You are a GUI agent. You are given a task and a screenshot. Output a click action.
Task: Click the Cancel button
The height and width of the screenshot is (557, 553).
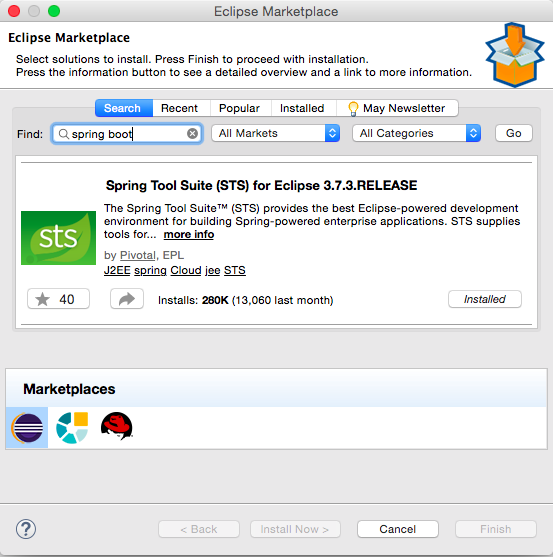coord(397,529)
